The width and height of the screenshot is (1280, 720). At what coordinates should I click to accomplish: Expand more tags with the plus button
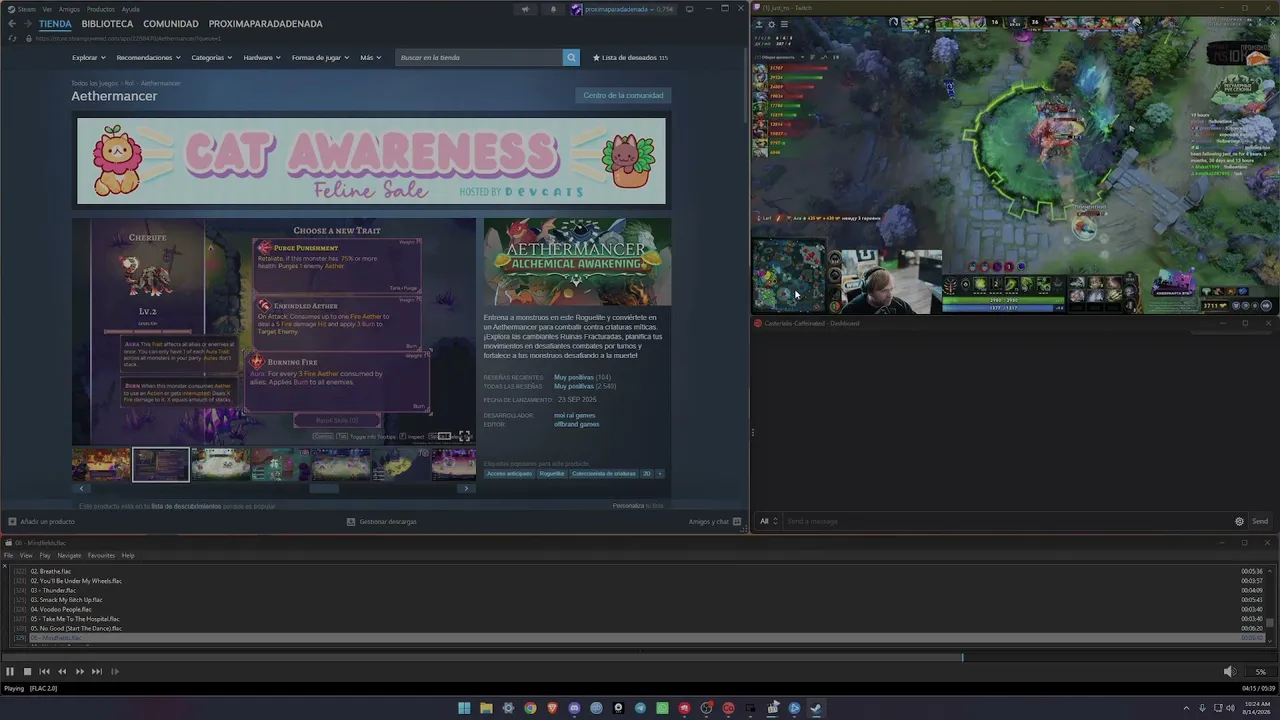tap(659, 473)
